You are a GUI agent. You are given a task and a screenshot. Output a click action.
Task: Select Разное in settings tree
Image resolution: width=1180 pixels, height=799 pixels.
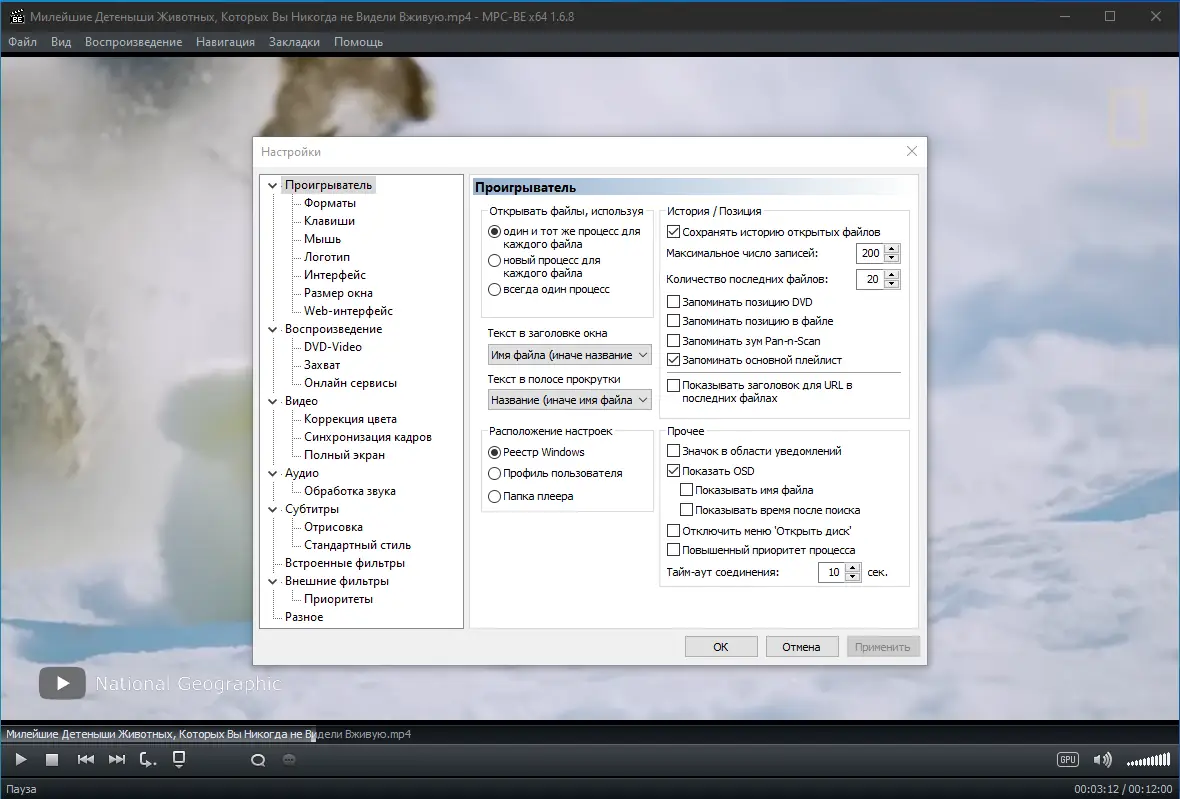pyautogui.click(x=304, y=617)
